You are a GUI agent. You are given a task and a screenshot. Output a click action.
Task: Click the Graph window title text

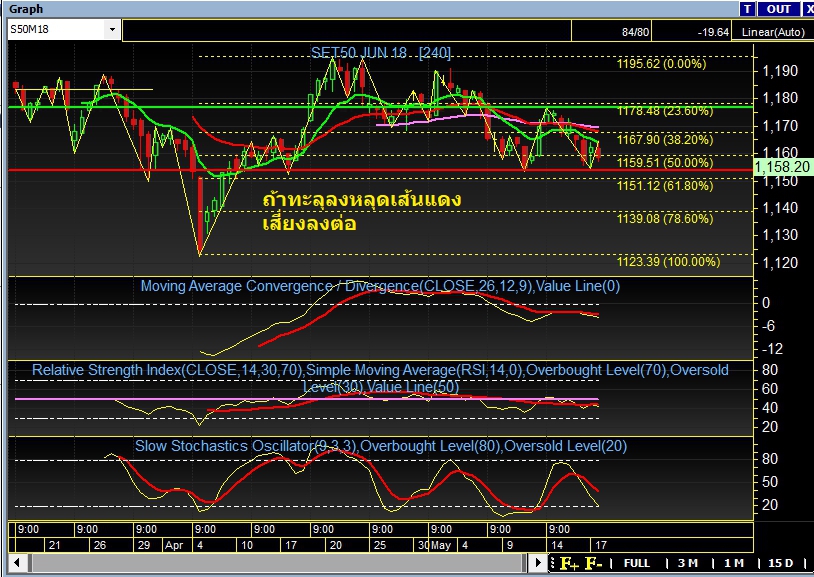pos(26,9)
